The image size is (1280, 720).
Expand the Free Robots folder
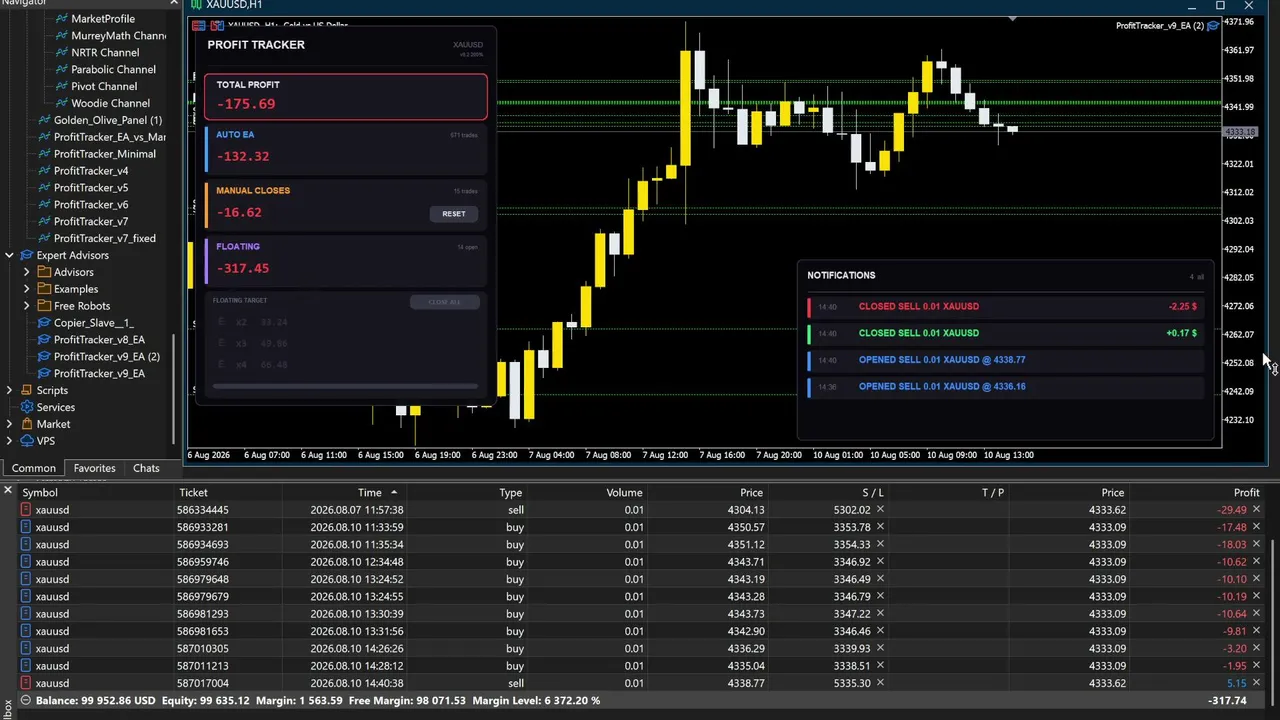(x=26, y=306)
